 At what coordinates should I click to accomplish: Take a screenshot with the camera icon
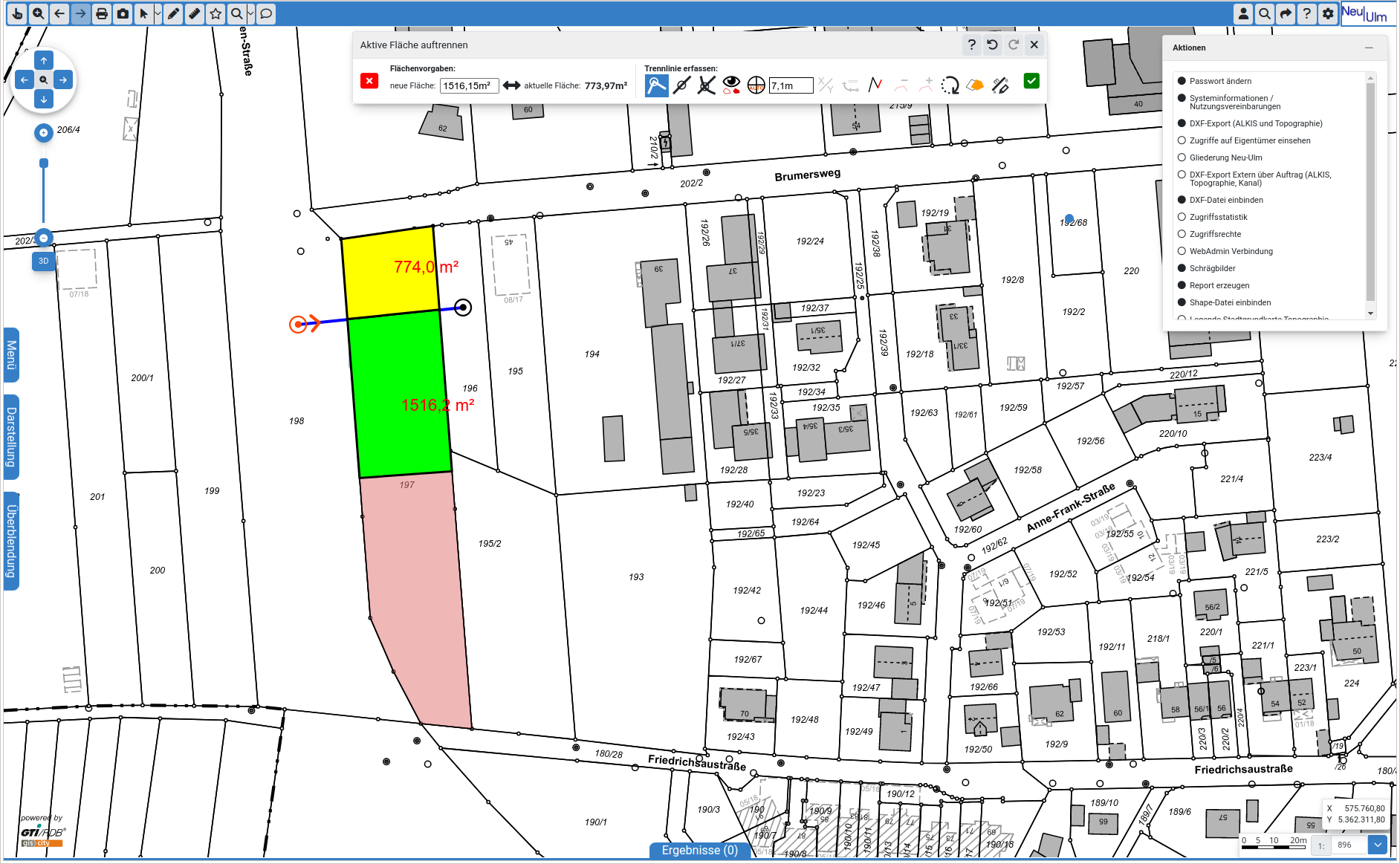tap(122, 13)
